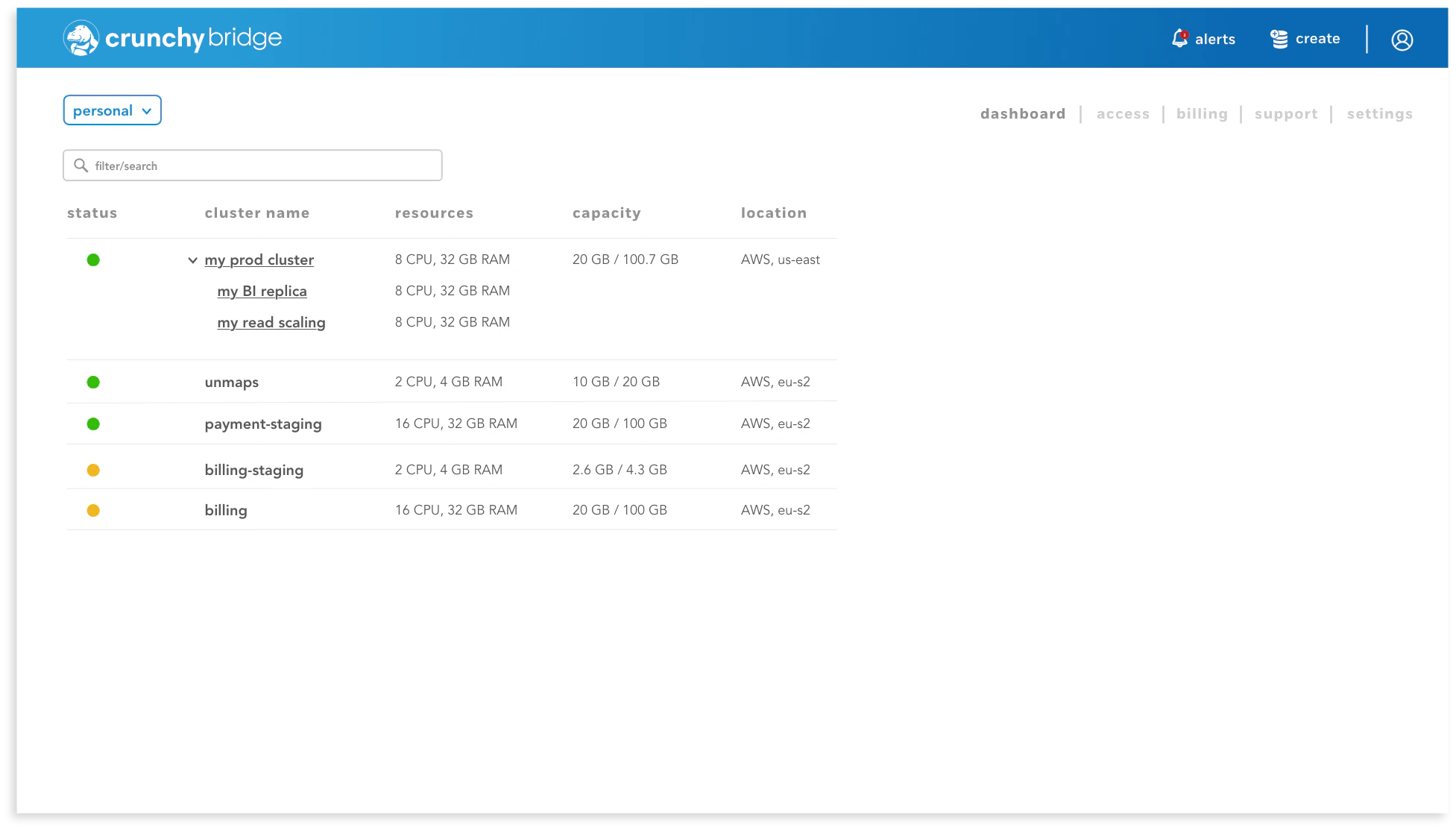
Task: Open the my prod cluster link
Action: click(x=259, y=260)
